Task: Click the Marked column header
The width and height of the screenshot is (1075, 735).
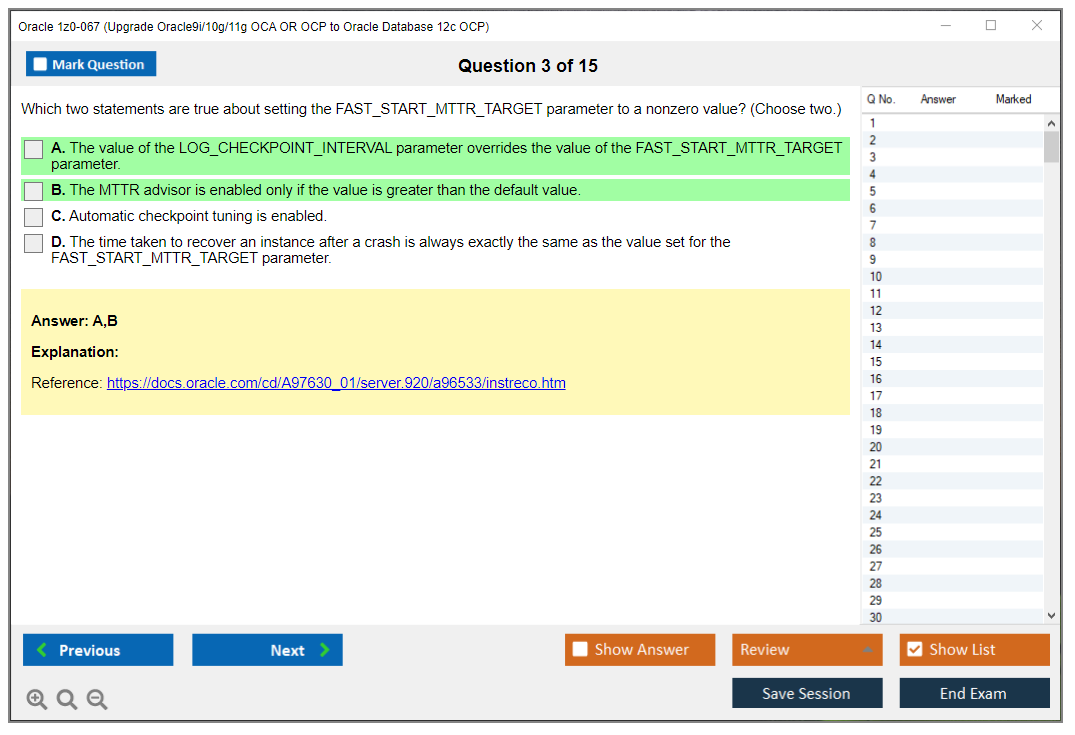Action: [x=1013, y=99]
